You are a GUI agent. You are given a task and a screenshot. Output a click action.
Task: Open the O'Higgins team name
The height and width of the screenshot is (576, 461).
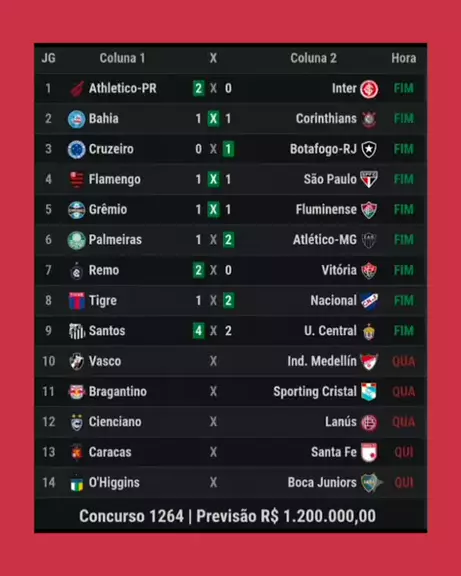tap(114, 483)
